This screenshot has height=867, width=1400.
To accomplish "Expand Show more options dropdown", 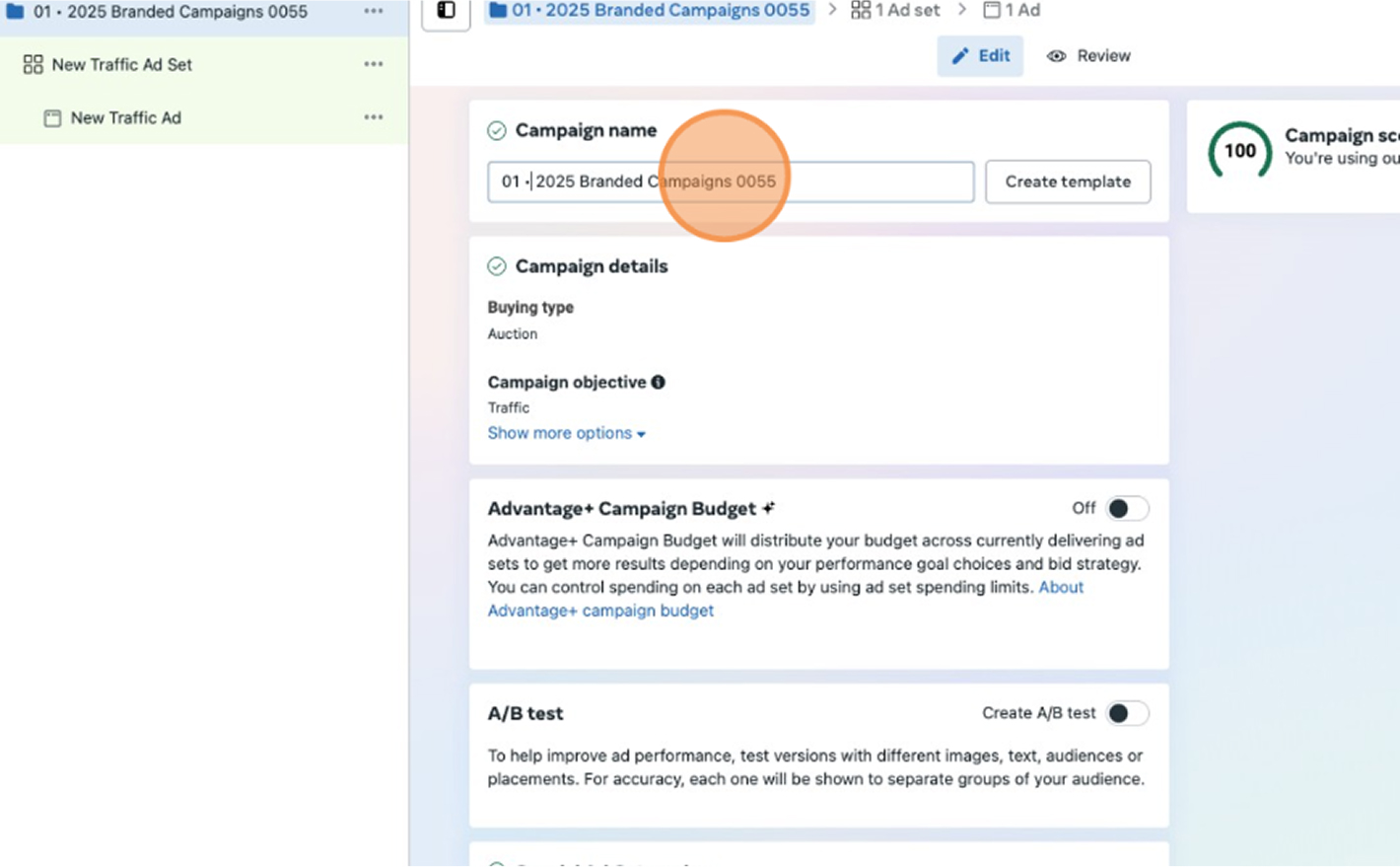I will pyautogui.click(x=566, y=433).
